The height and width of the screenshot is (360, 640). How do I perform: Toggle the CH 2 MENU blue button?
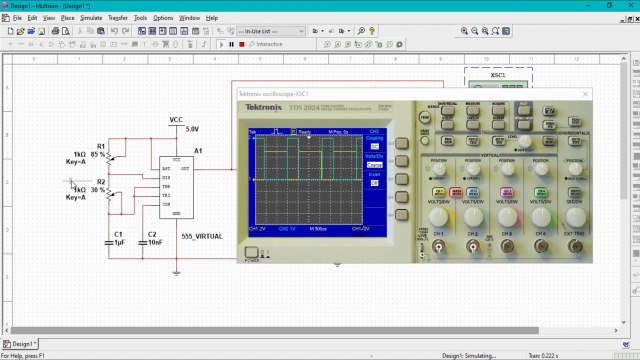473,192
